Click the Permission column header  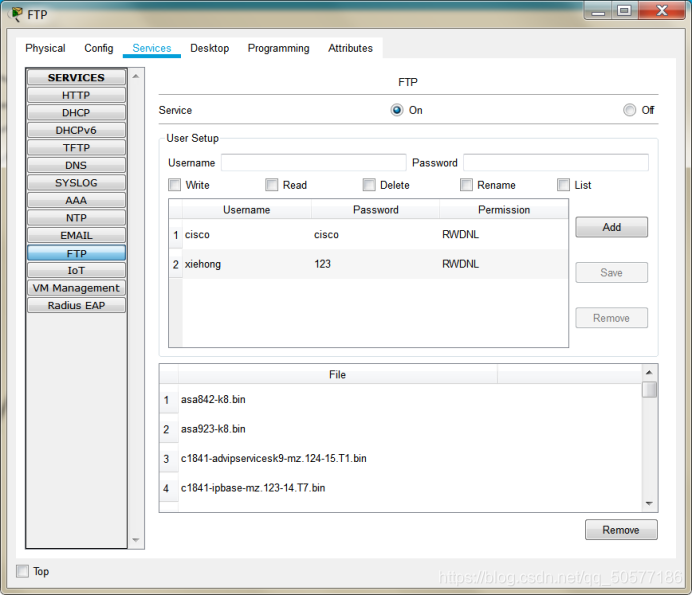[504, 210]
